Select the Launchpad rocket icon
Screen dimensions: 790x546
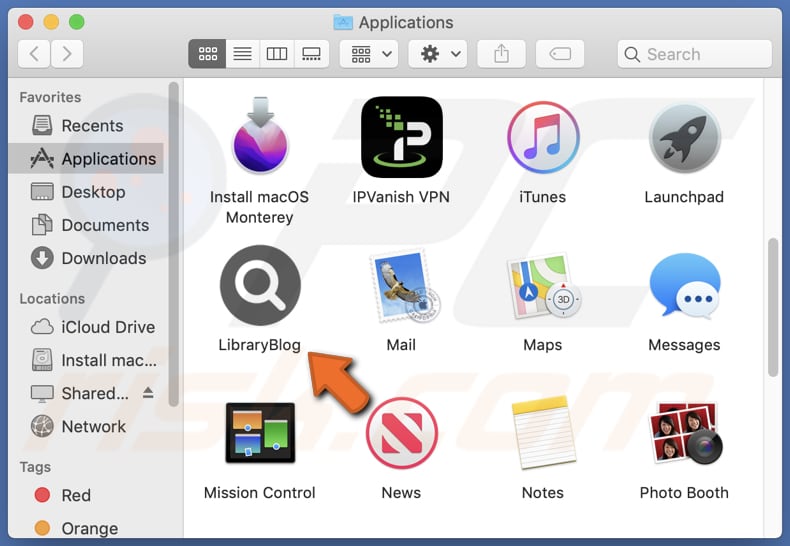pyautogui.click(x=684, y=138)
